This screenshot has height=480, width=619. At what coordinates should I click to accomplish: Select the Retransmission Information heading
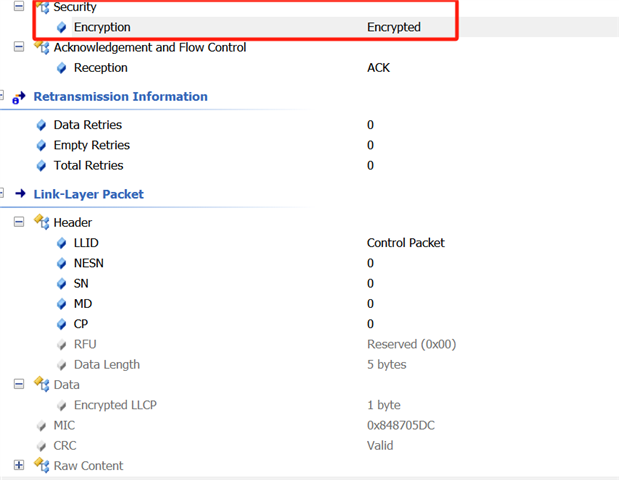(x=120, y=97)
